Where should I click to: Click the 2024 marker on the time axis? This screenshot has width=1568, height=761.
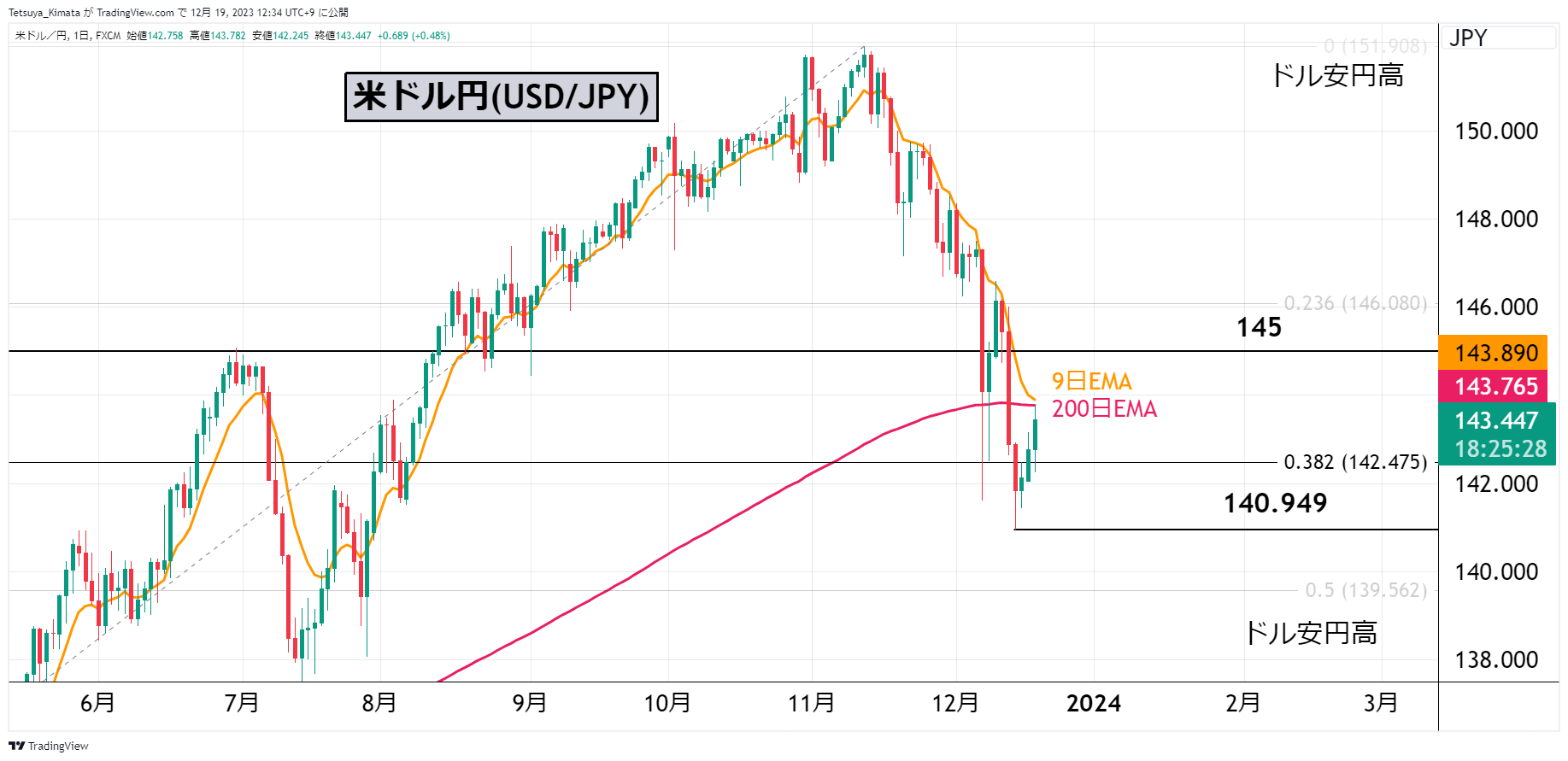click(x=1094, y=703)
